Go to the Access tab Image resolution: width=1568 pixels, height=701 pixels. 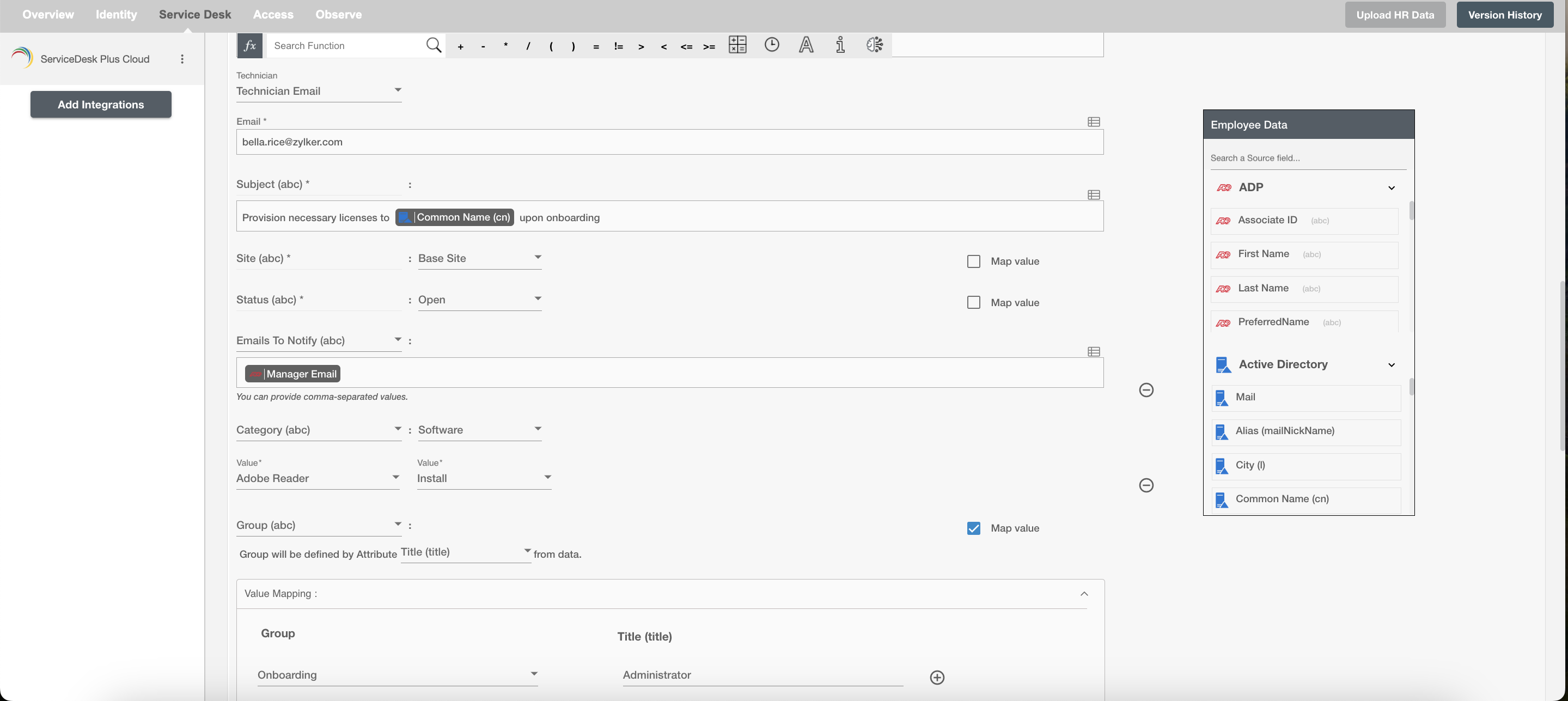pos(273,15)
